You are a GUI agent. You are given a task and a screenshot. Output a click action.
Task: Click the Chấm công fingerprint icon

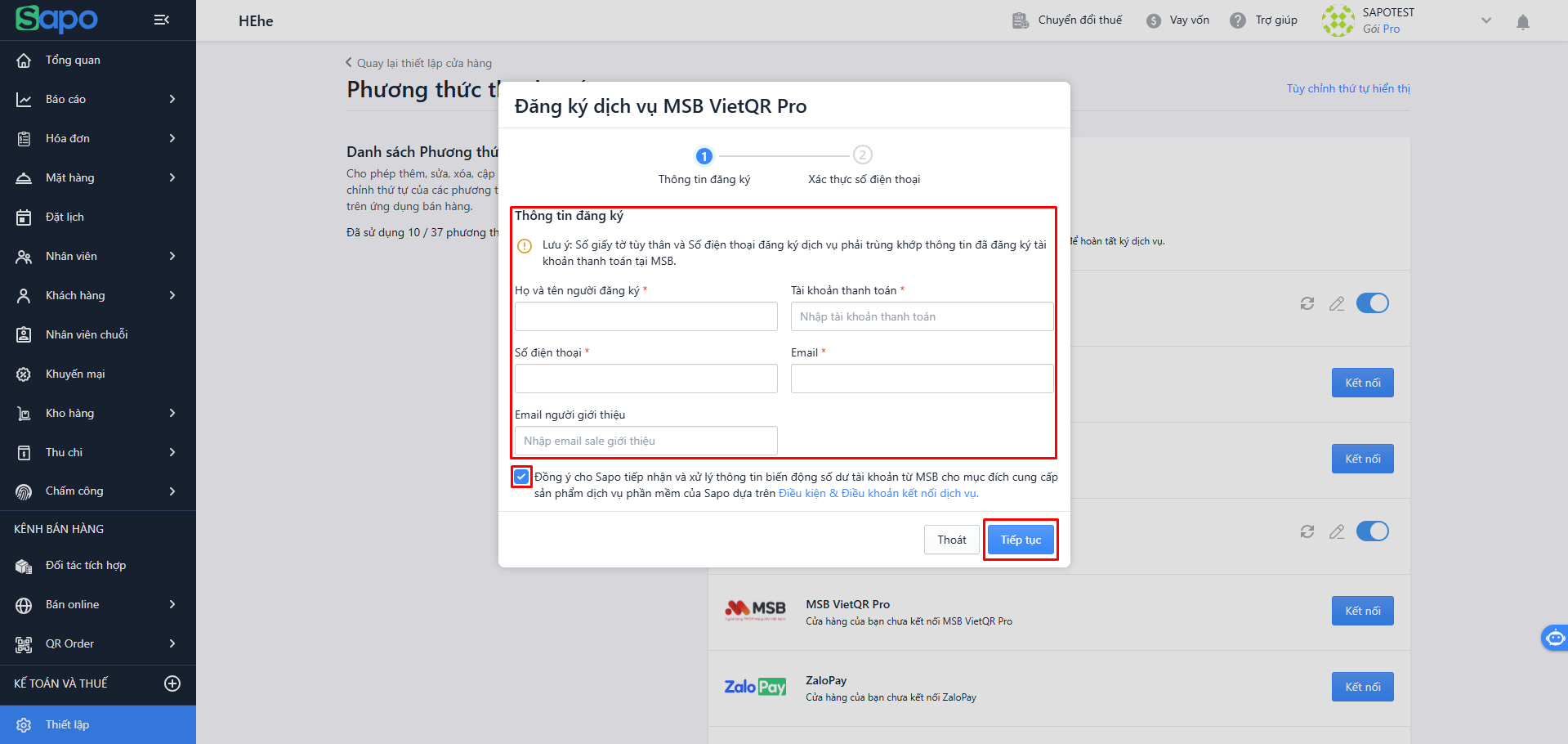[x=24, y=491]
